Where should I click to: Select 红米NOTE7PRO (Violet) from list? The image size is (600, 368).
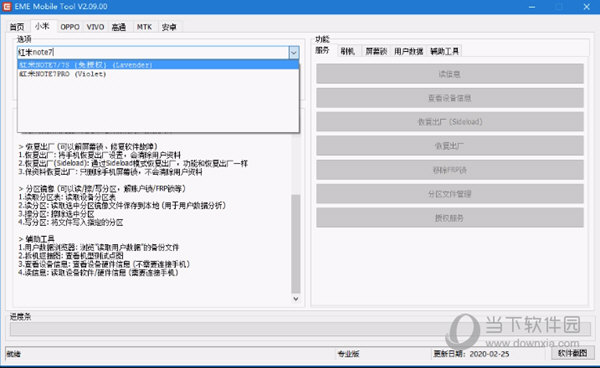click(158, 74)
